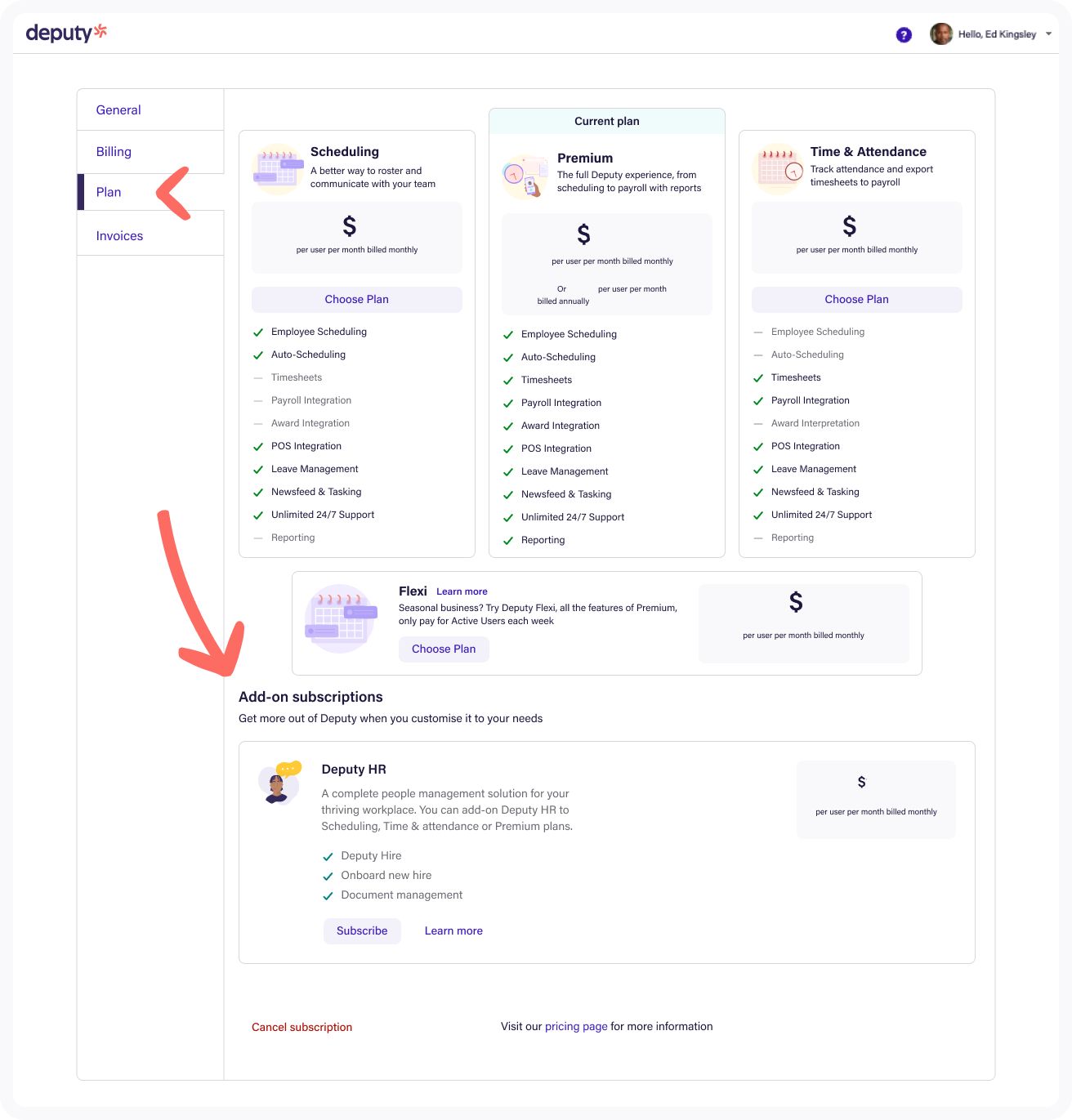Click the Premium per-user price panel

(606, 263)
